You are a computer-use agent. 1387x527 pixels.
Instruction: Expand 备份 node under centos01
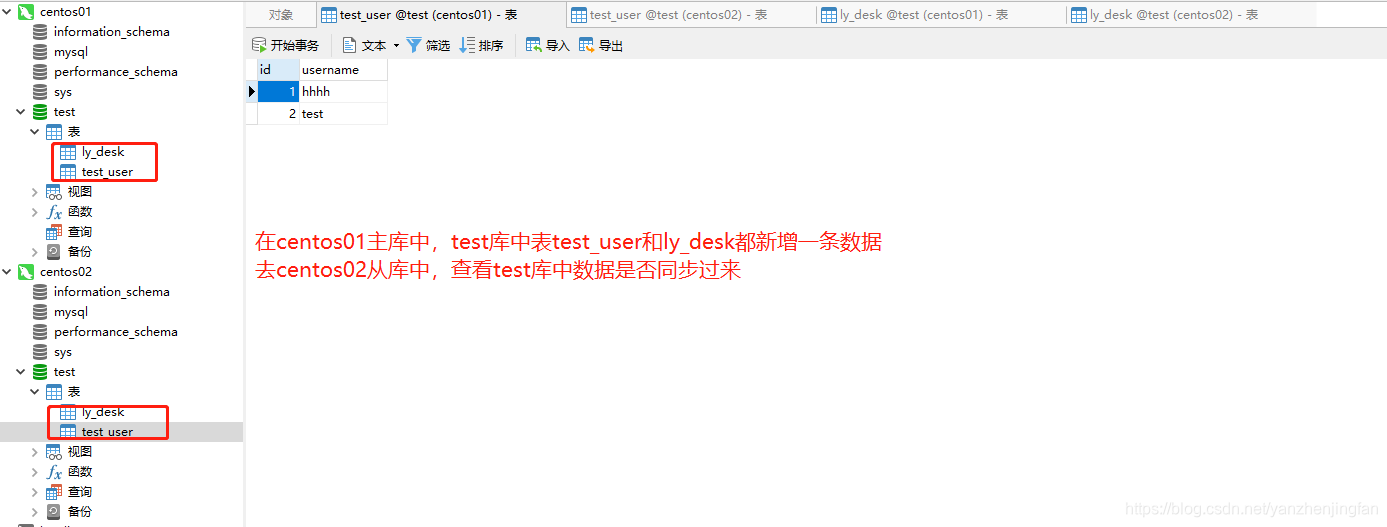click(35, 252)
